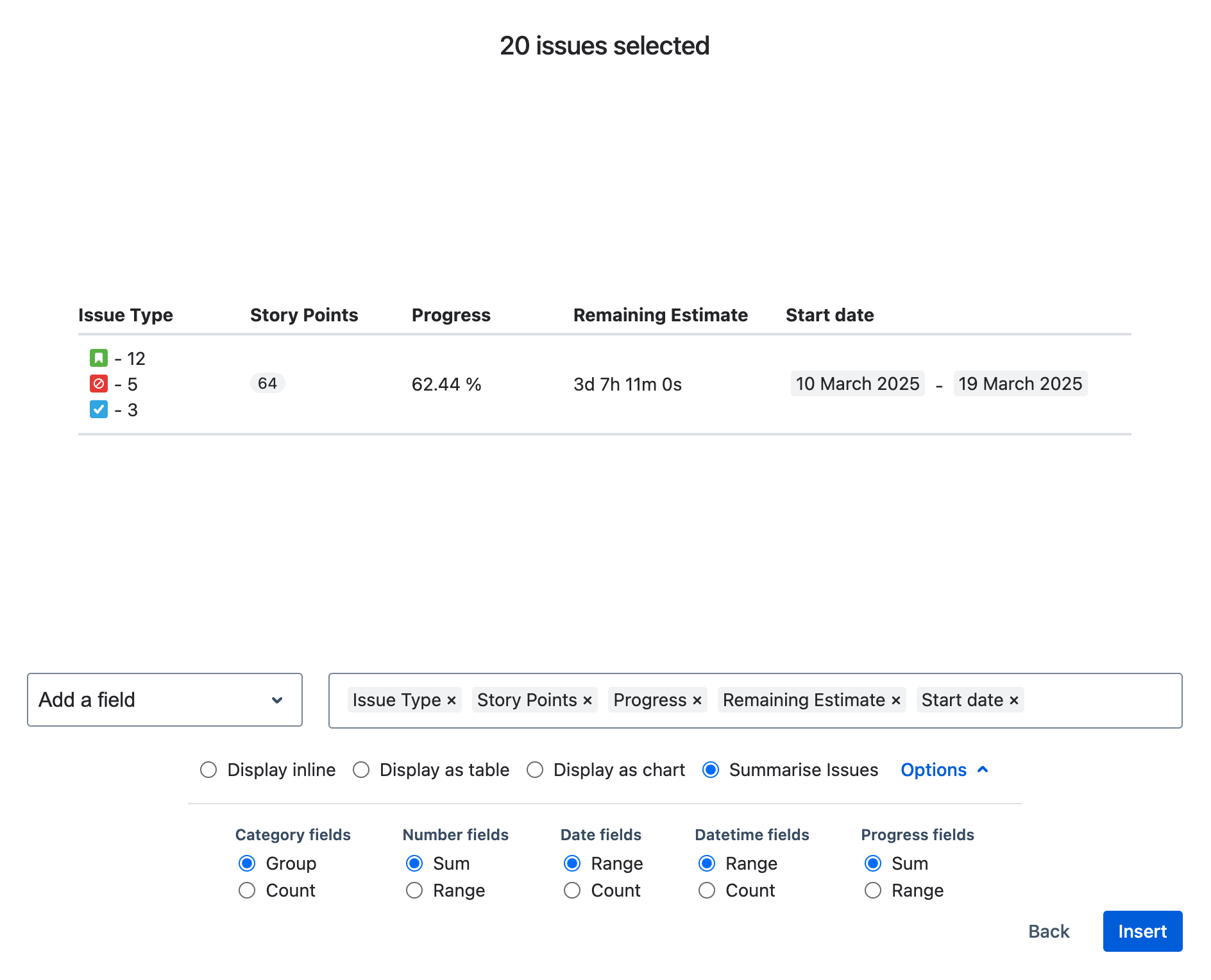Choose Sum under Progress fields

pyautogui.click(x=873, y=863)
